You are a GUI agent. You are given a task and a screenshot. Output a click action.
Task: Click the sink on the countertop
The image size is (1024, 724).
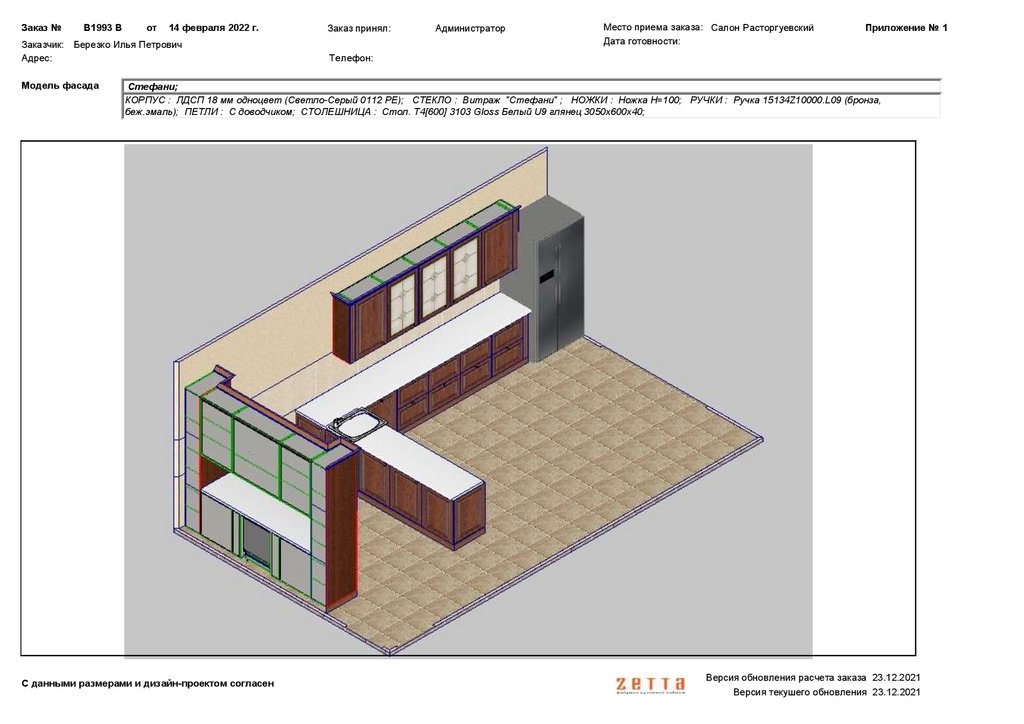[x=357, y=422]
